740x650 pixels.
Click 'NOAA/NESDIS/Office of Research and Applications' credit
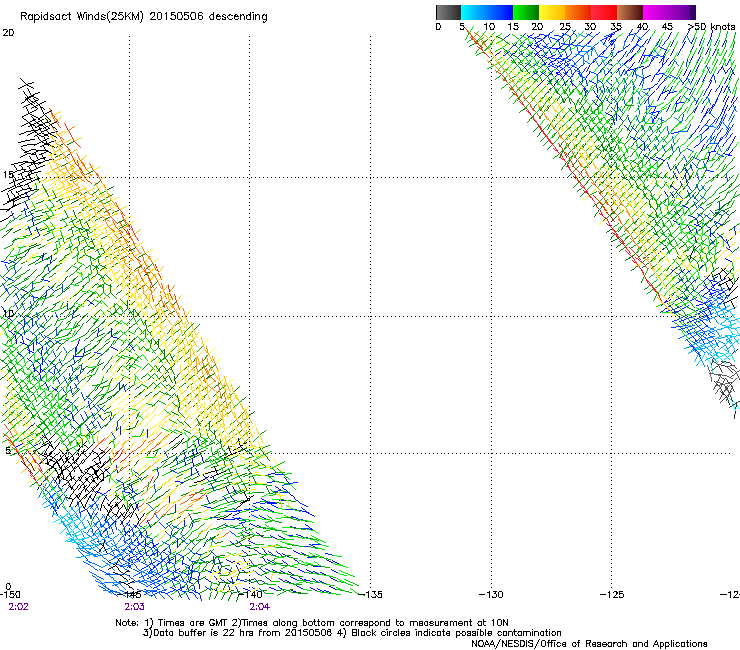(x=589, y=644)
